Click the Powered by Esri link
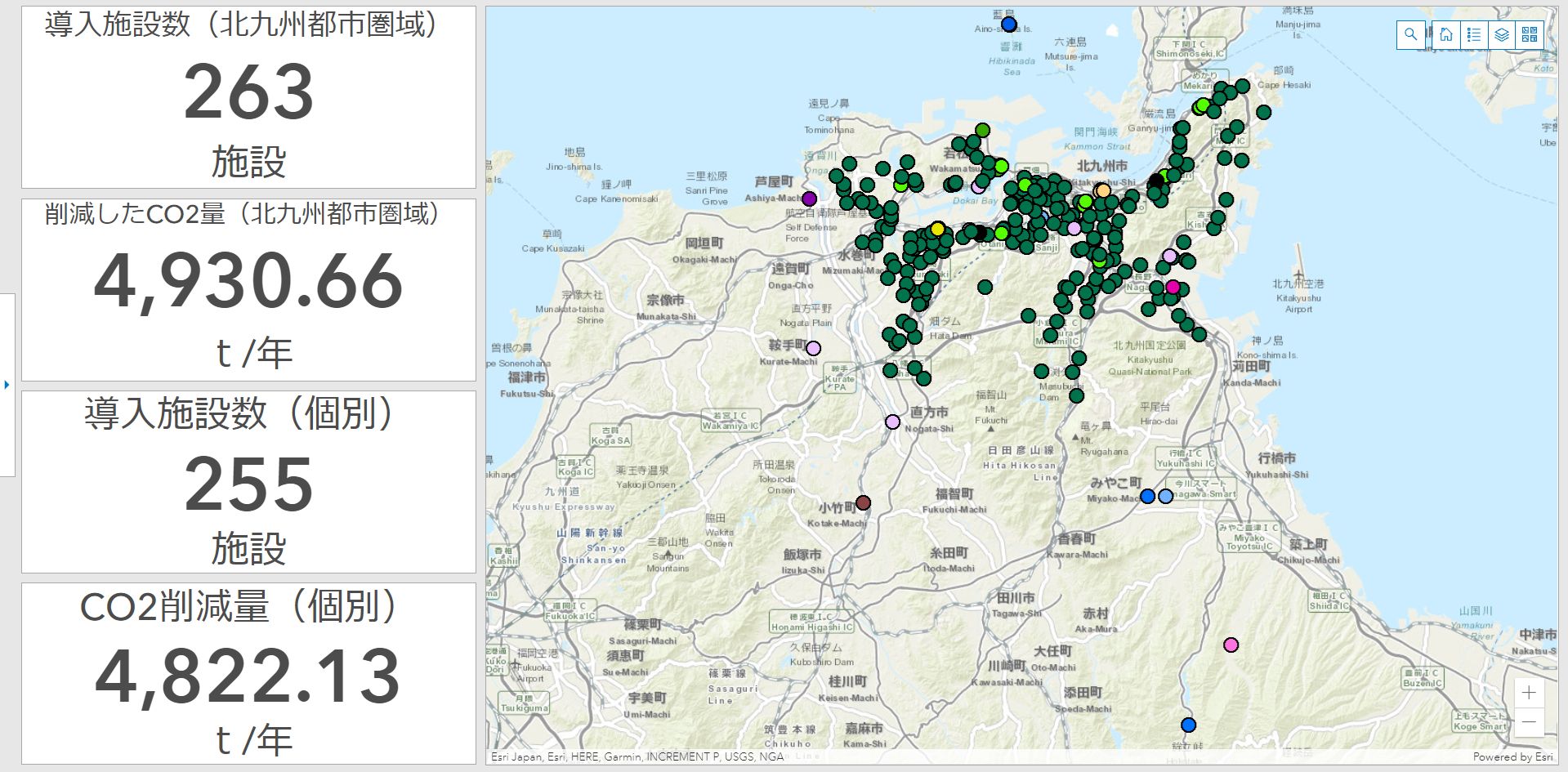The width and height of the screenshot is (1568, 772). coord(1513,756)
